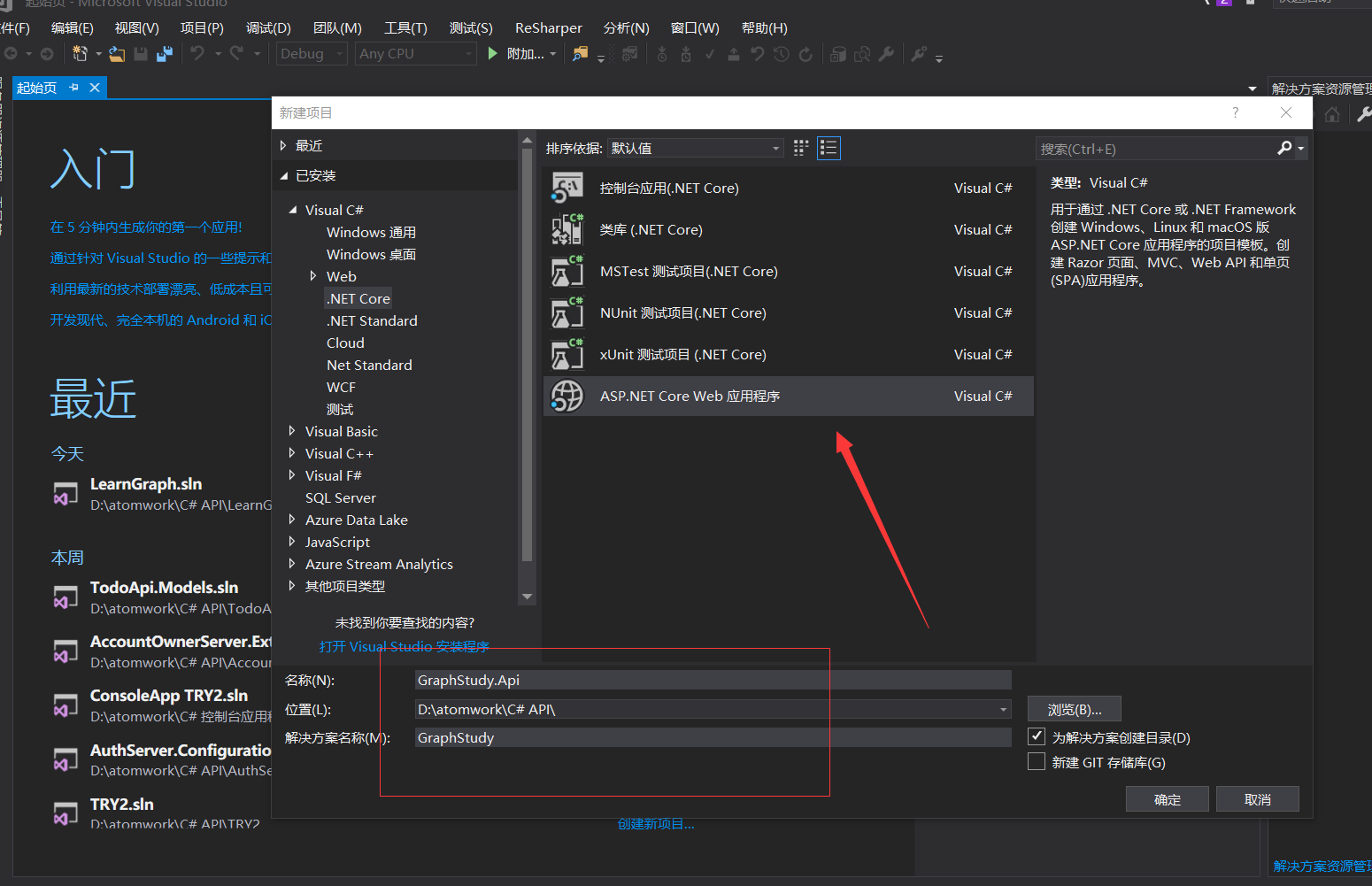Screen dimensions: 1372x886
Task: Expand the Azure Data Lake node
Action: (x=292, y=520)
